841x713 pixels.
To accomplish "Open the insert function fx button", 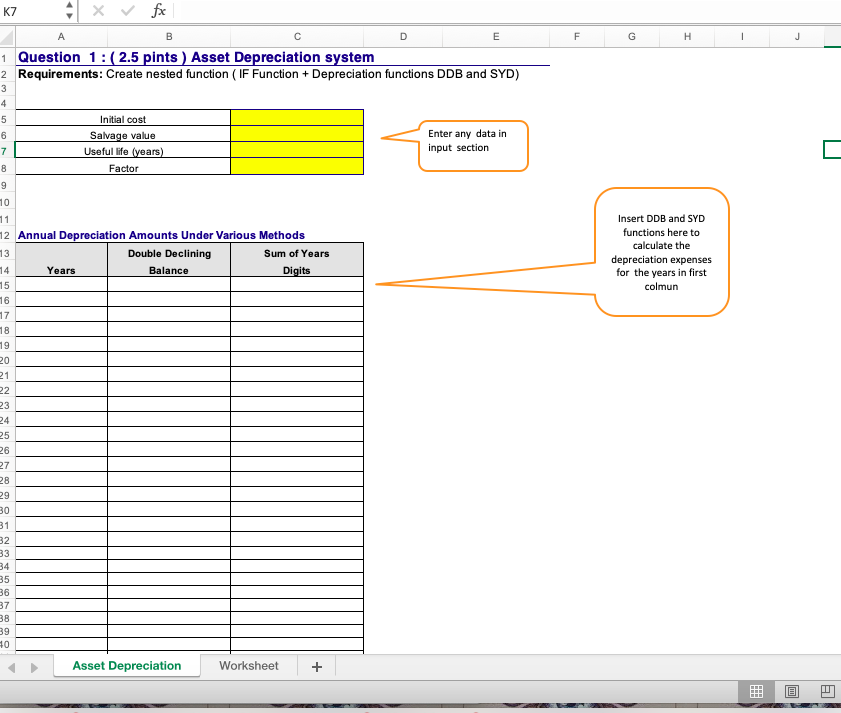I will point(158,11).
